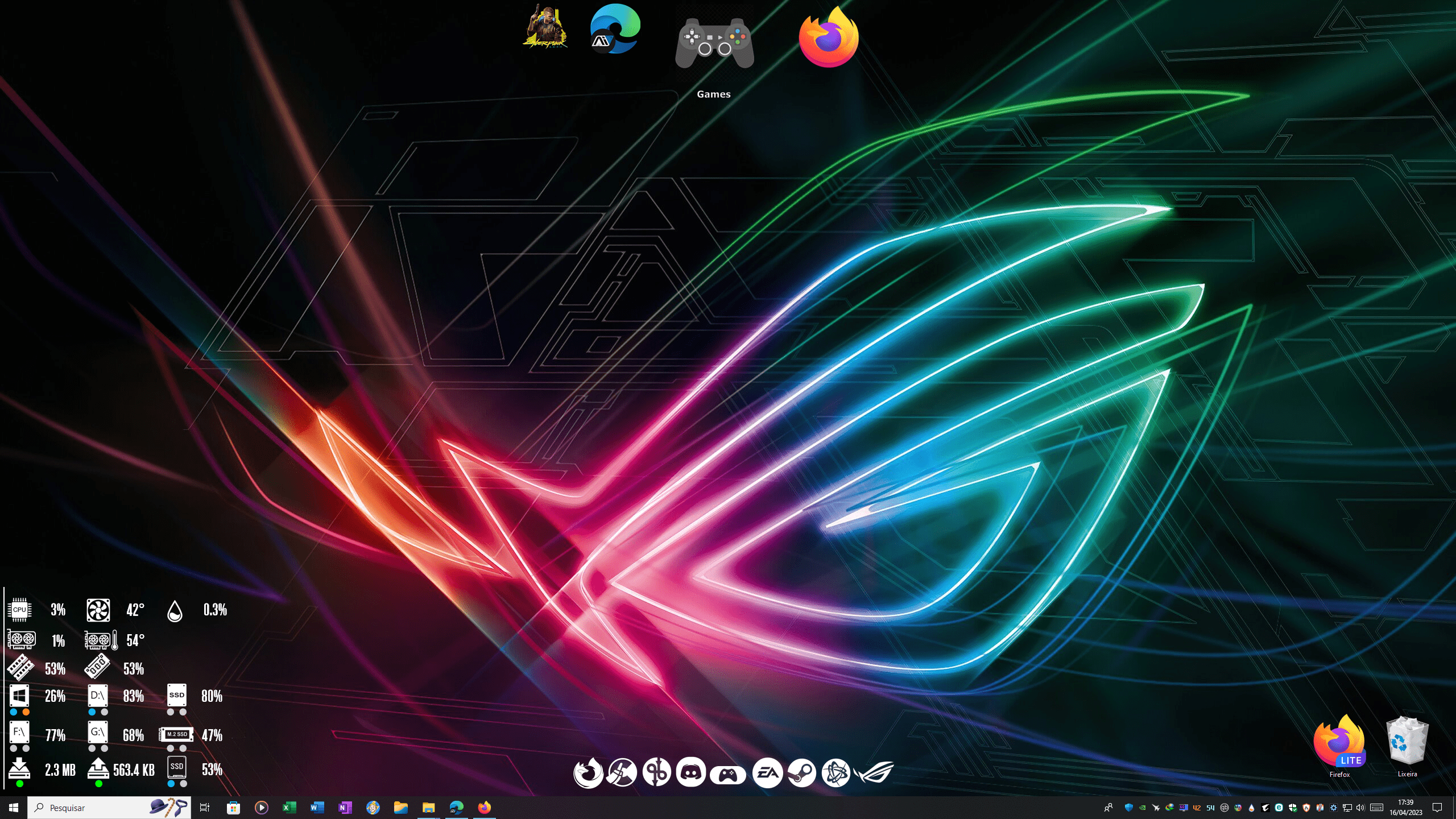Open the ESET tray icon
Image resolution: width=1456 pixels, height=819 pixels.
[1279, 808]
